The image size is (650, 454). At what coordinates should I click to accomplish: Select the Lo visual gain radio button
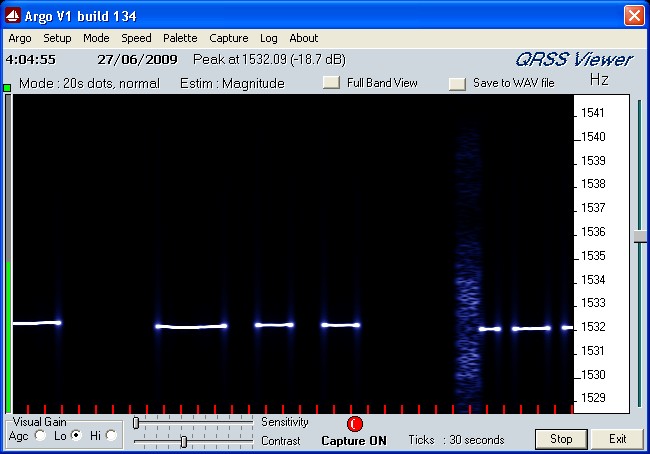76,435
